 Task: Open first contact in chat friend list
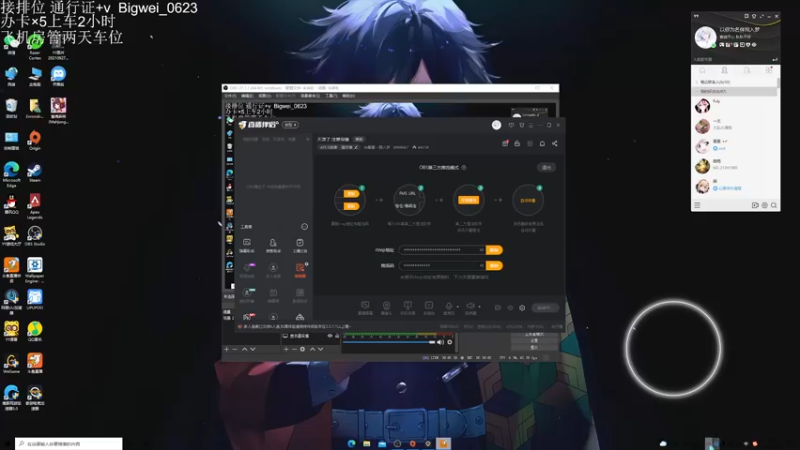click(x=735, y=106)
